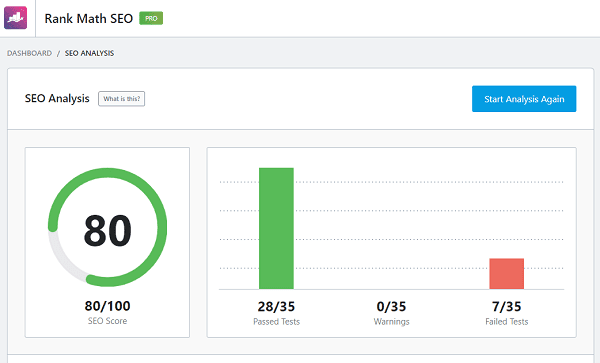Select the SEO Analysis breadcrumb

coord(90,53)
